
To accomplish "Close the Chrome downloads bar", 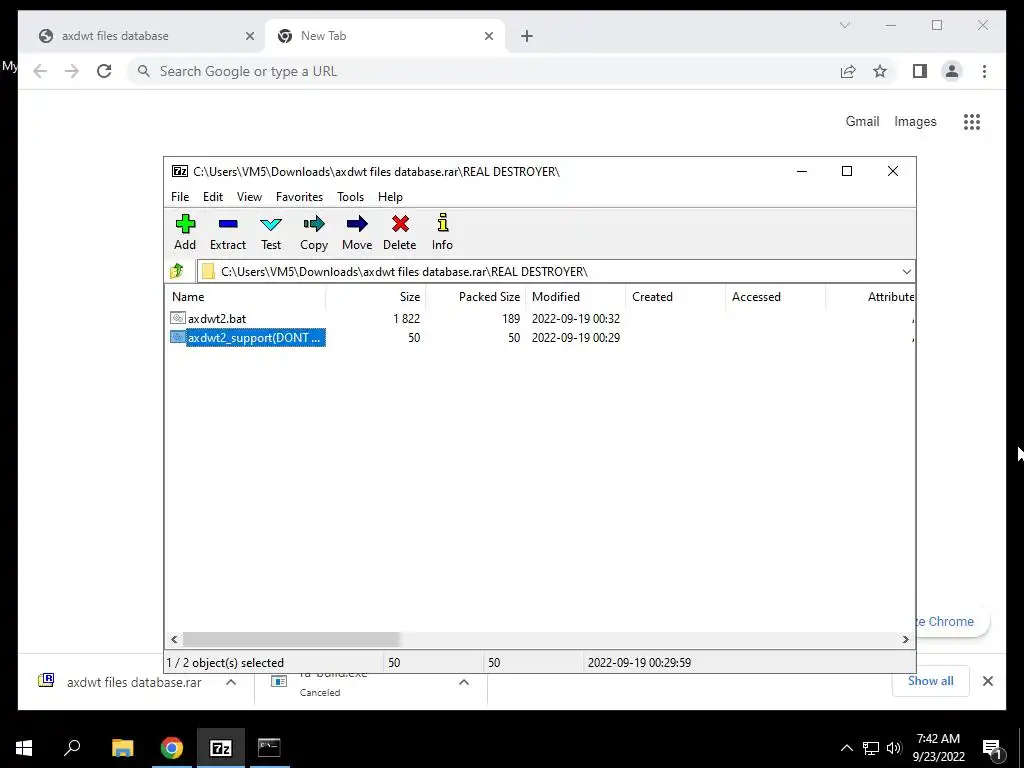I will pos(987,681).
